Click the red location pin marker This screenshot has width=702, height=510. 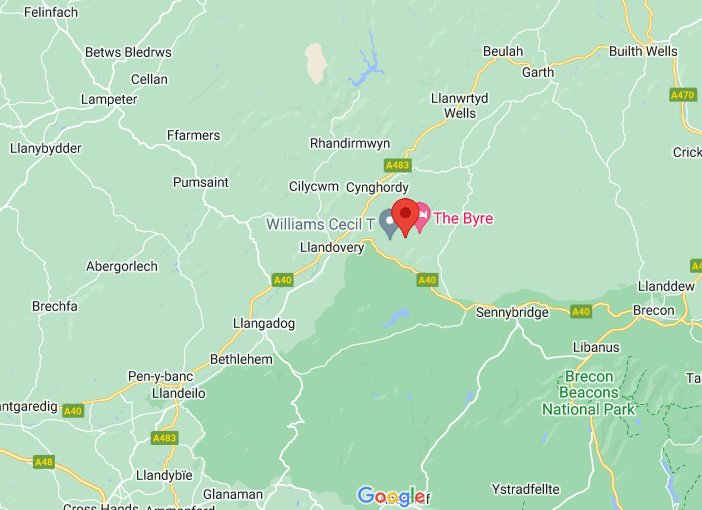tap(405, 217)
